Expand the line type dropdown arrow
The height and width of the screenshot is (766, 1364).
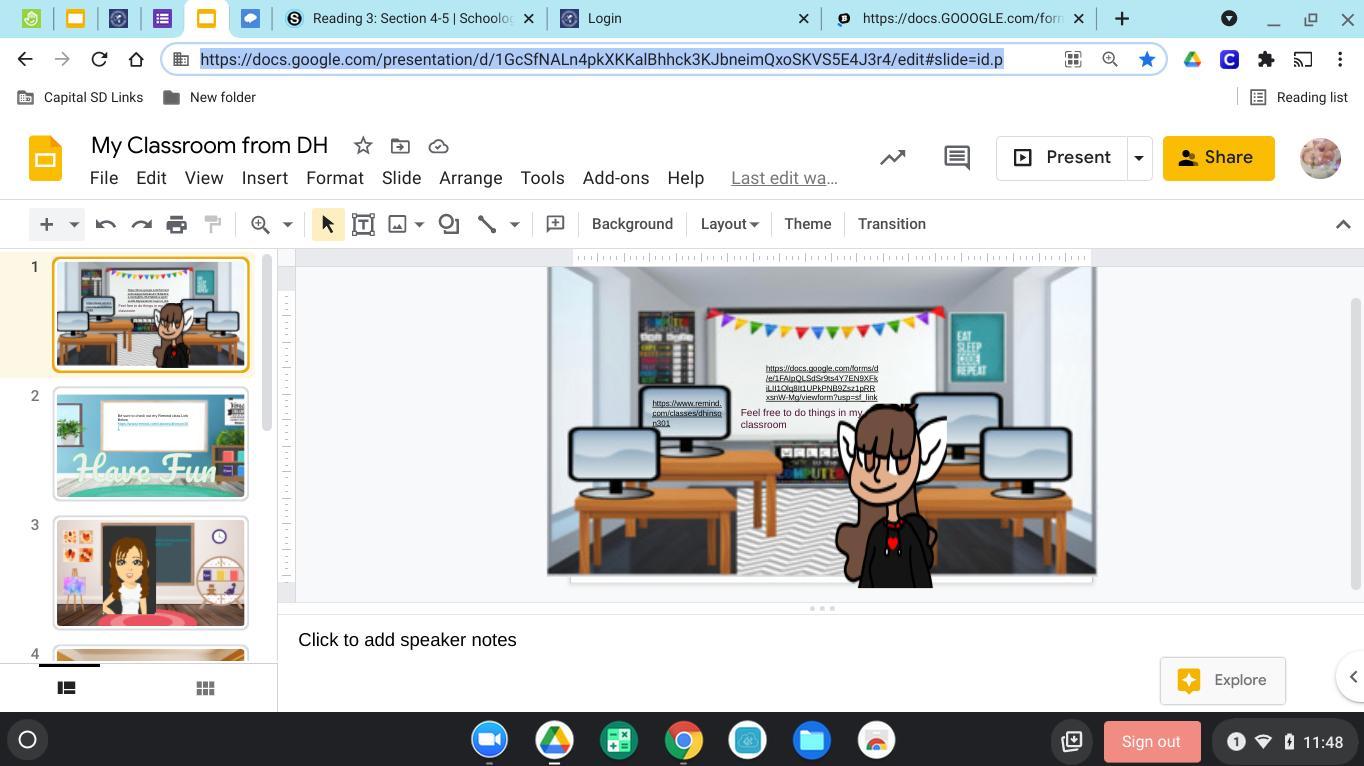514,224
